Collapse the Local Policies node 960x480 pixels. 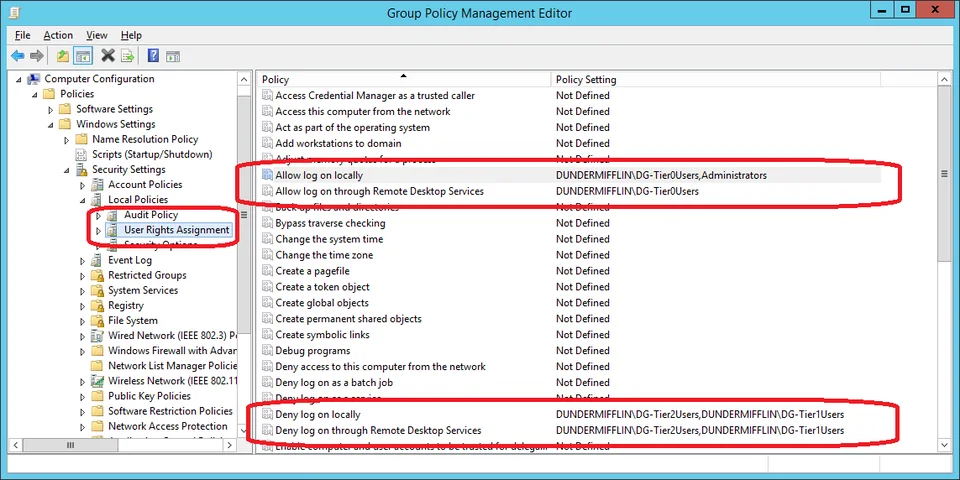pos(83,200)
